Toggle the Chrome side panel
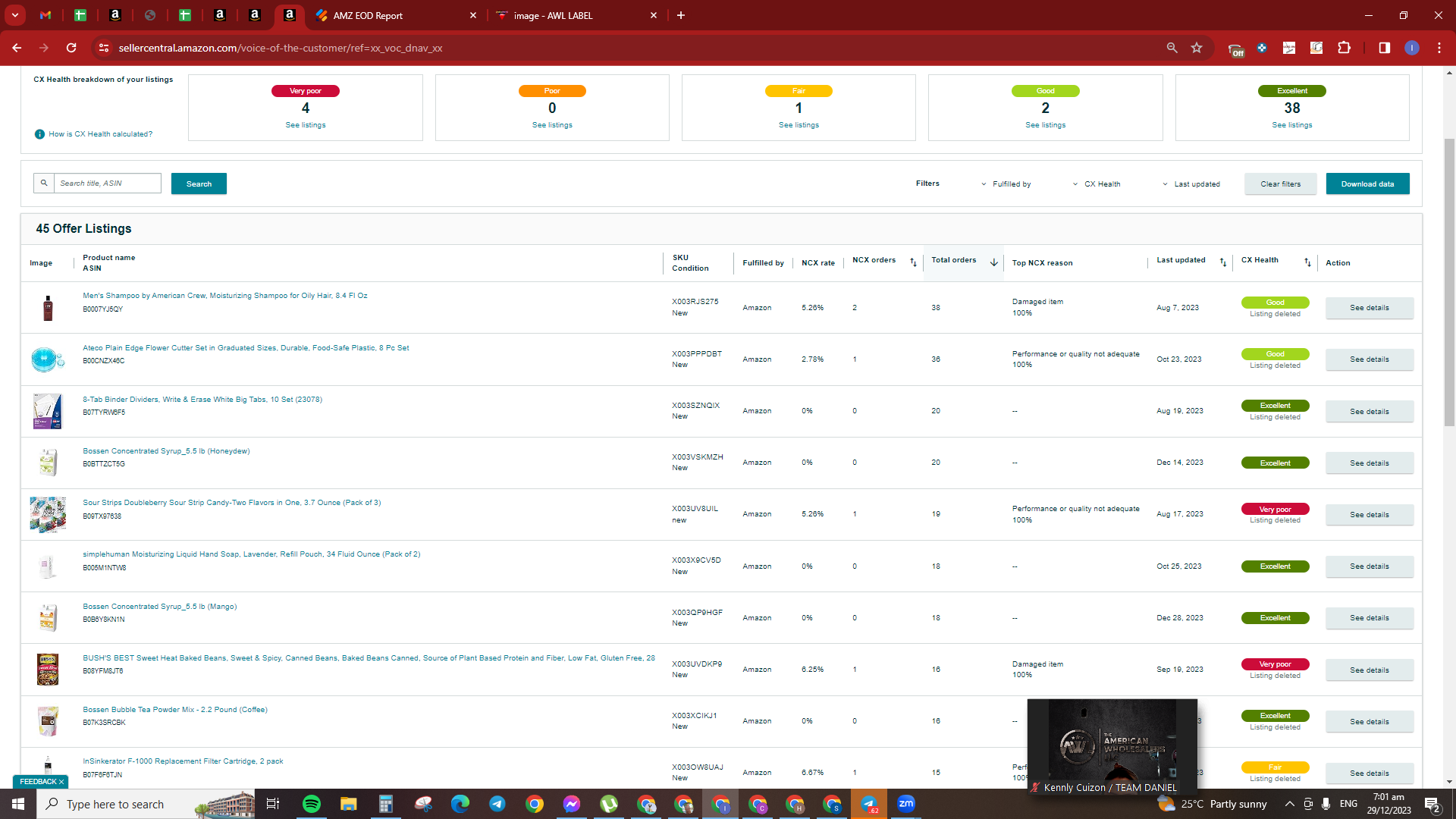The width and height of the screenshot is (1456, 819). 1384,48
